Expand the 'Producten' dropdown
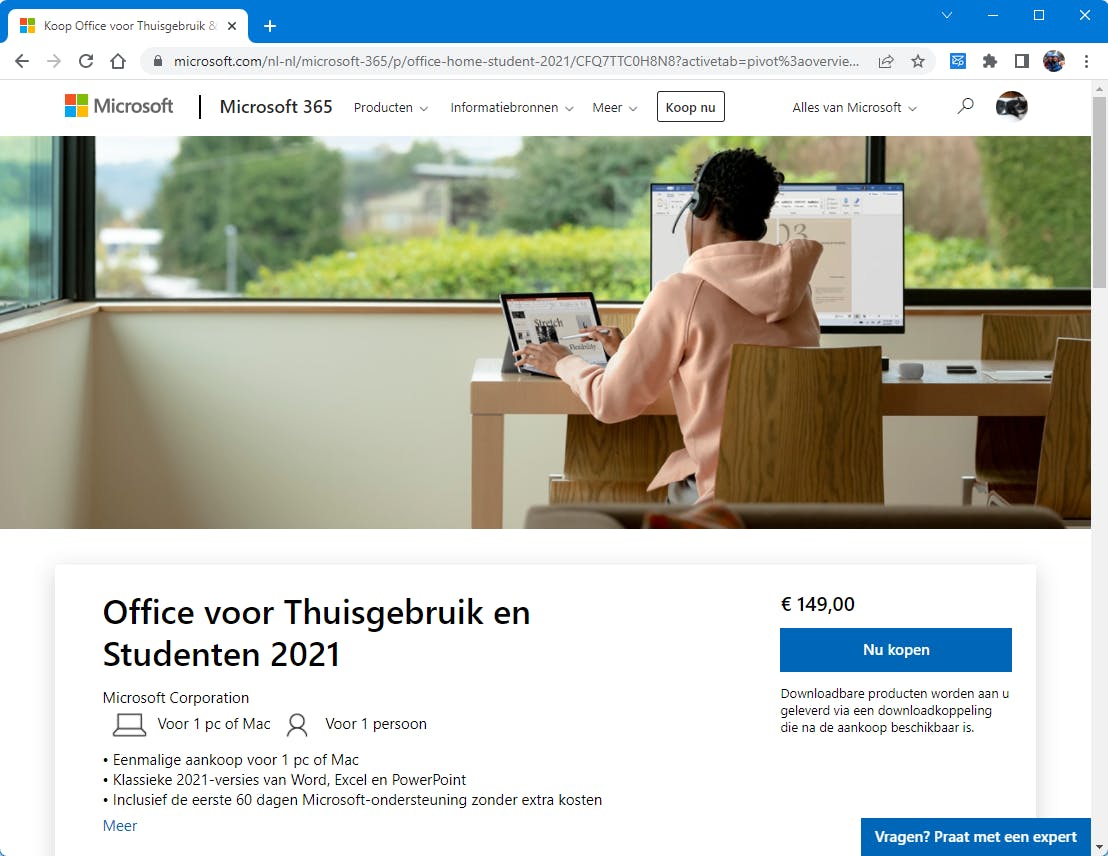The width and height of the screenshot is (1108, 856). click(x=390, y=107)
